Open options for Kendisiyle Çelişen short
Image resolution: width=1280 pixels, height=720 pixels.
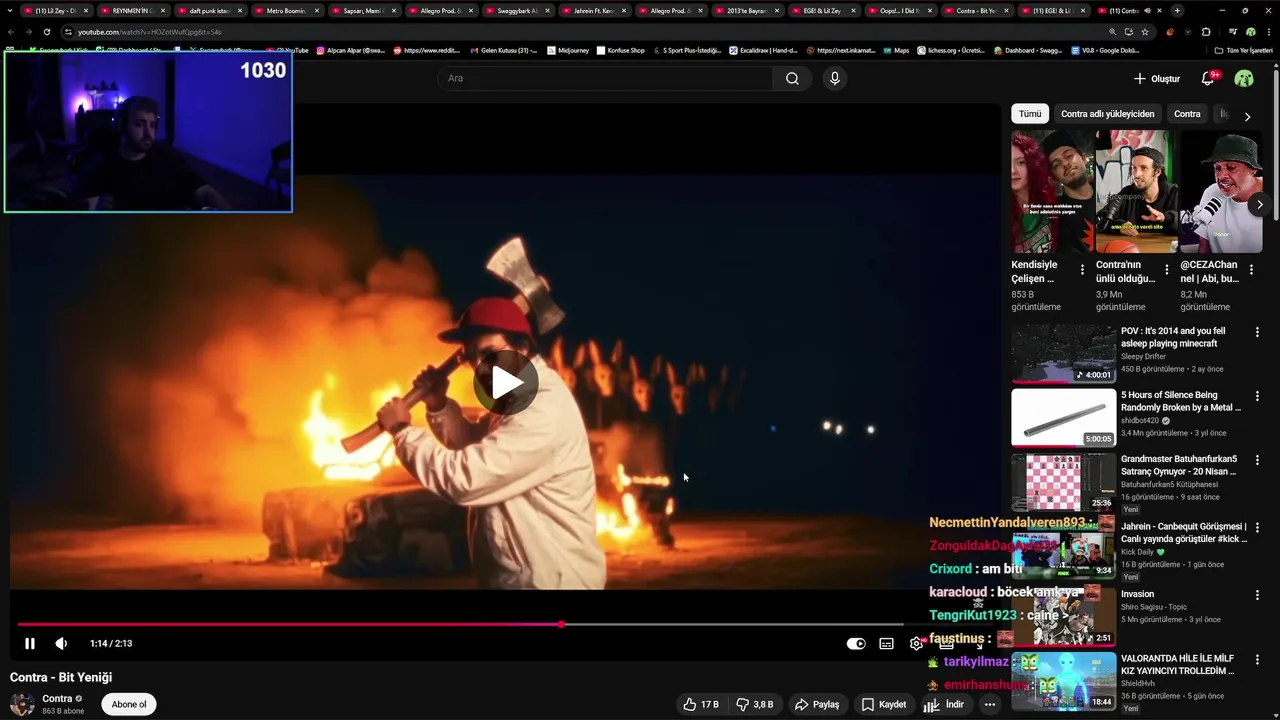click(1082, 270)
